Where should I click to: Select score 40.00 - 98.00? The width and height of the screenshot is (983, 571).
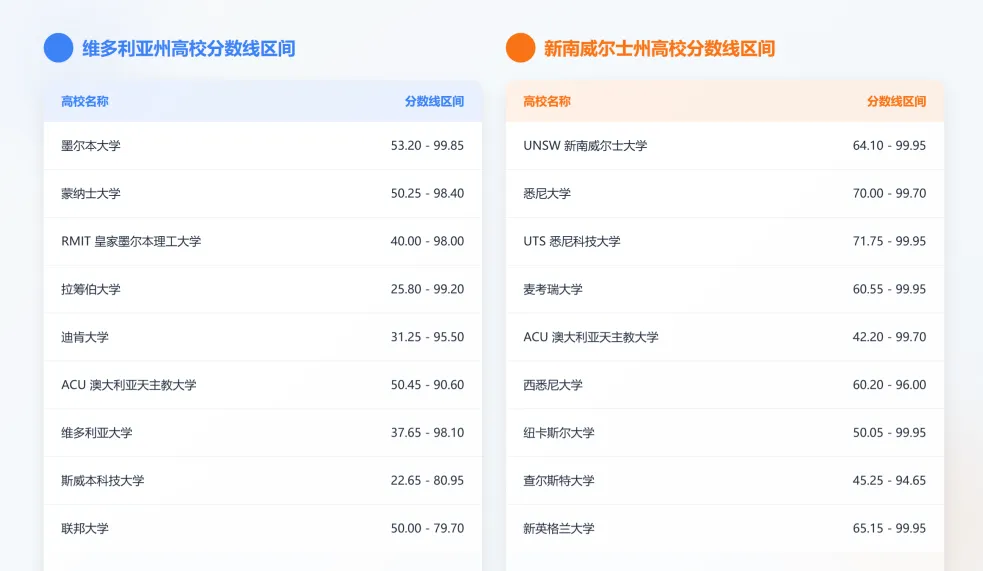tap(428, 241)
